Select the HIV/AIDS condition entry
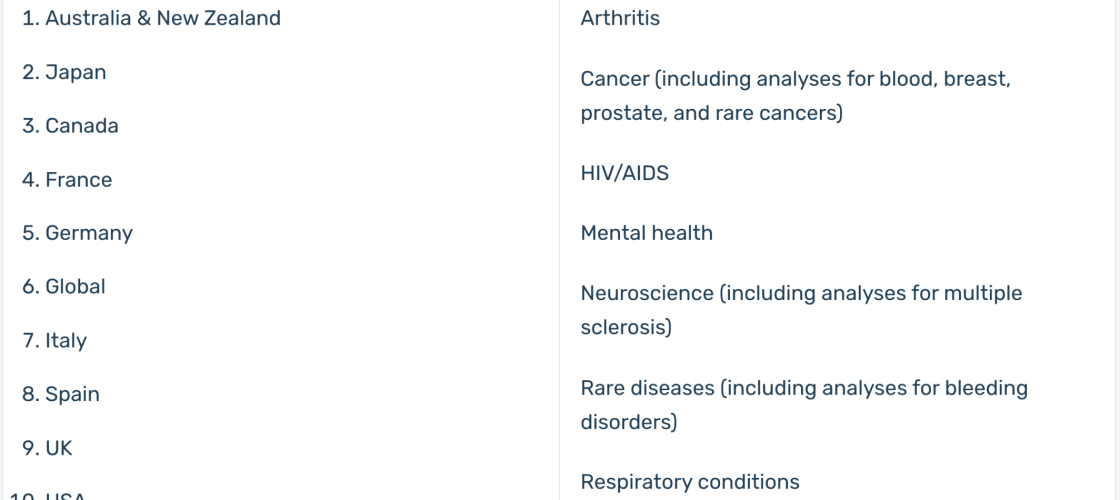1120x500 pixels. (x=625, y=174)
